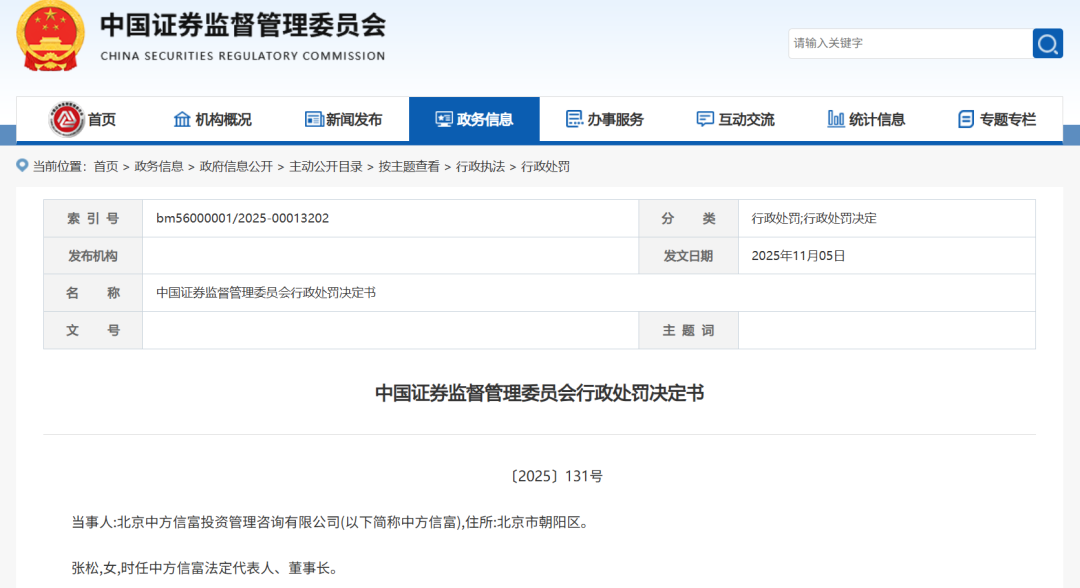Click the newspaper icon beside 新闻发布
This screenshot has height=588, width=1080.
pos(314,119)
